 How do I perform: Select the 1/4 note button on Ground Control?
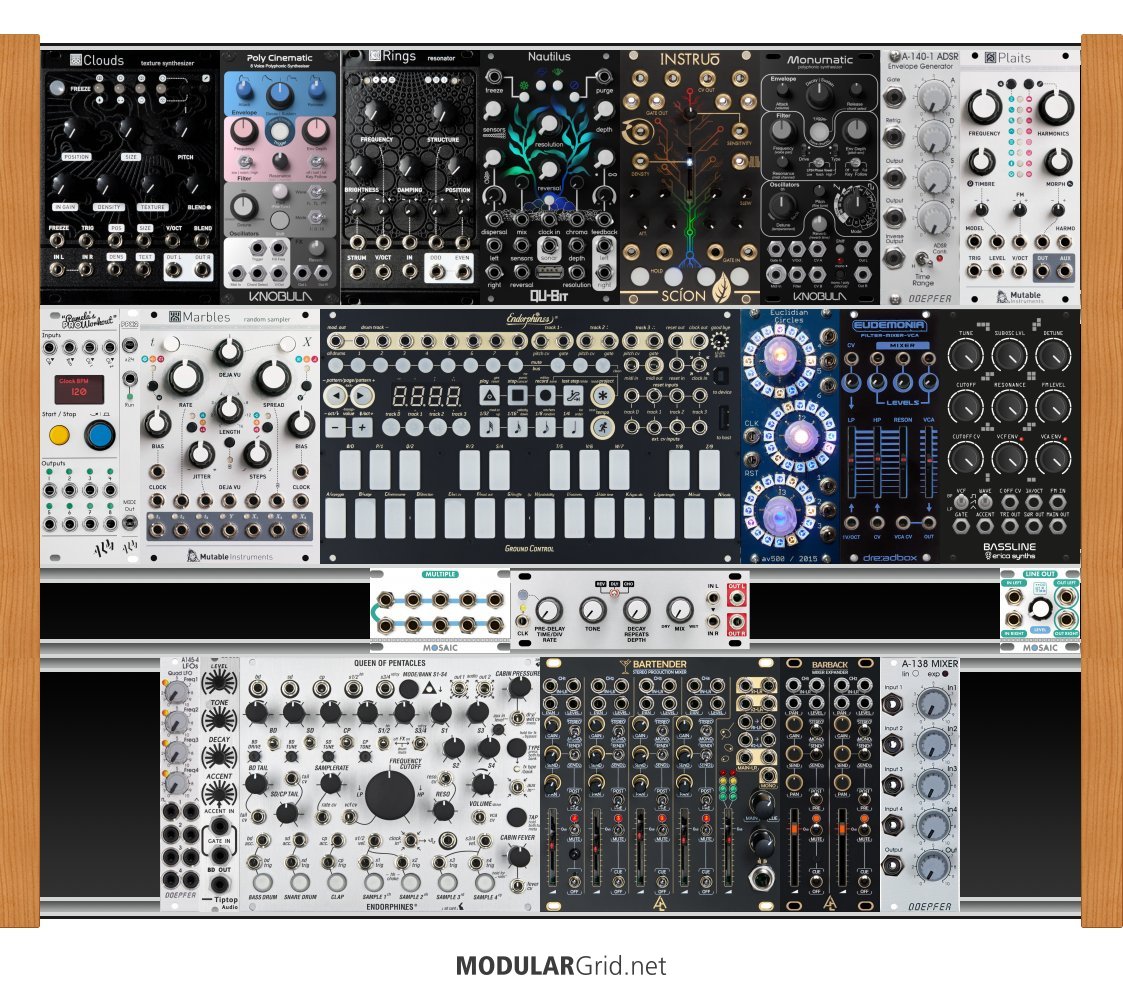click(573, 428)
